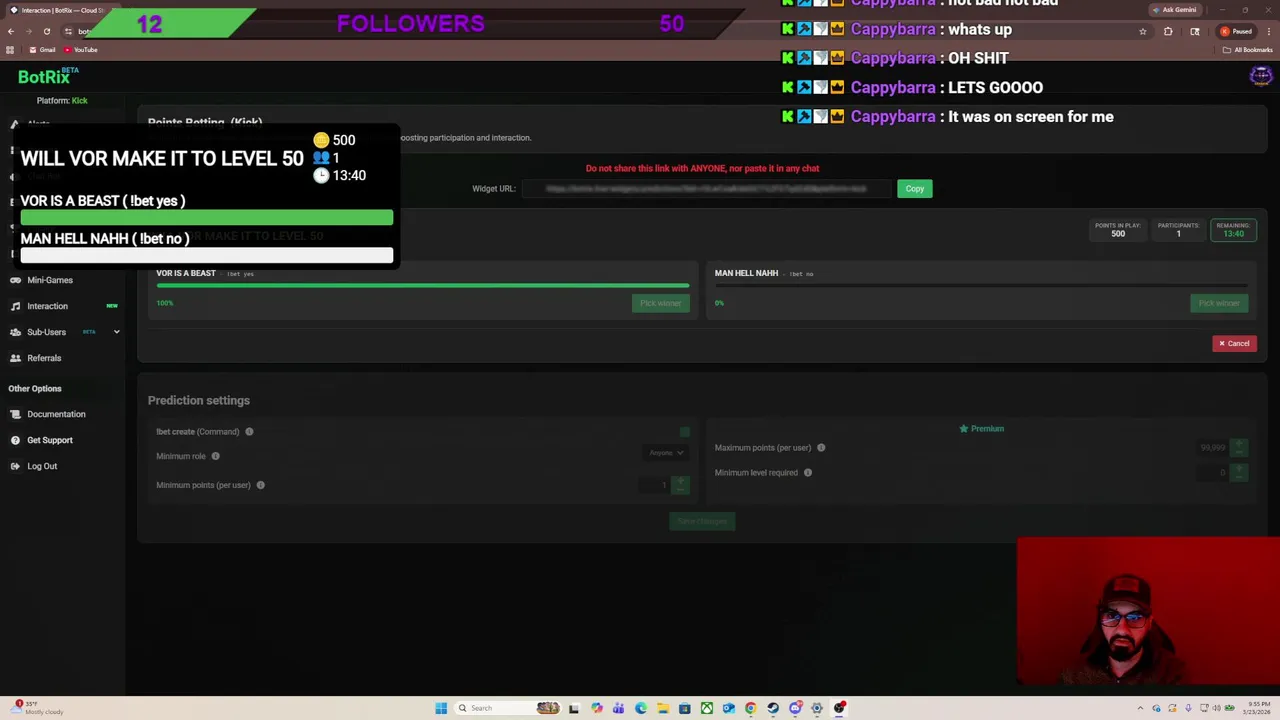The height and width of the screenshot is (720, 1280).
Task: Bookmark page with star icon
Action: [x=1142, y=31]
